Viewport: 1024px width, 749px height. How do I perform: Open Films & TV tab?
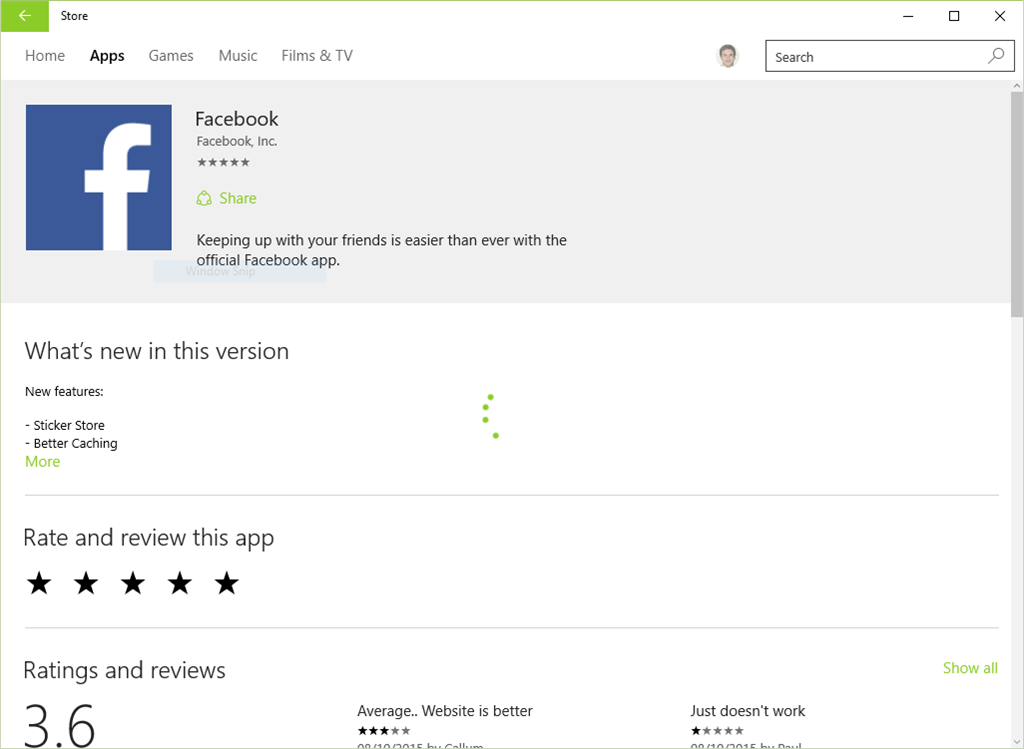pos(317,56)
